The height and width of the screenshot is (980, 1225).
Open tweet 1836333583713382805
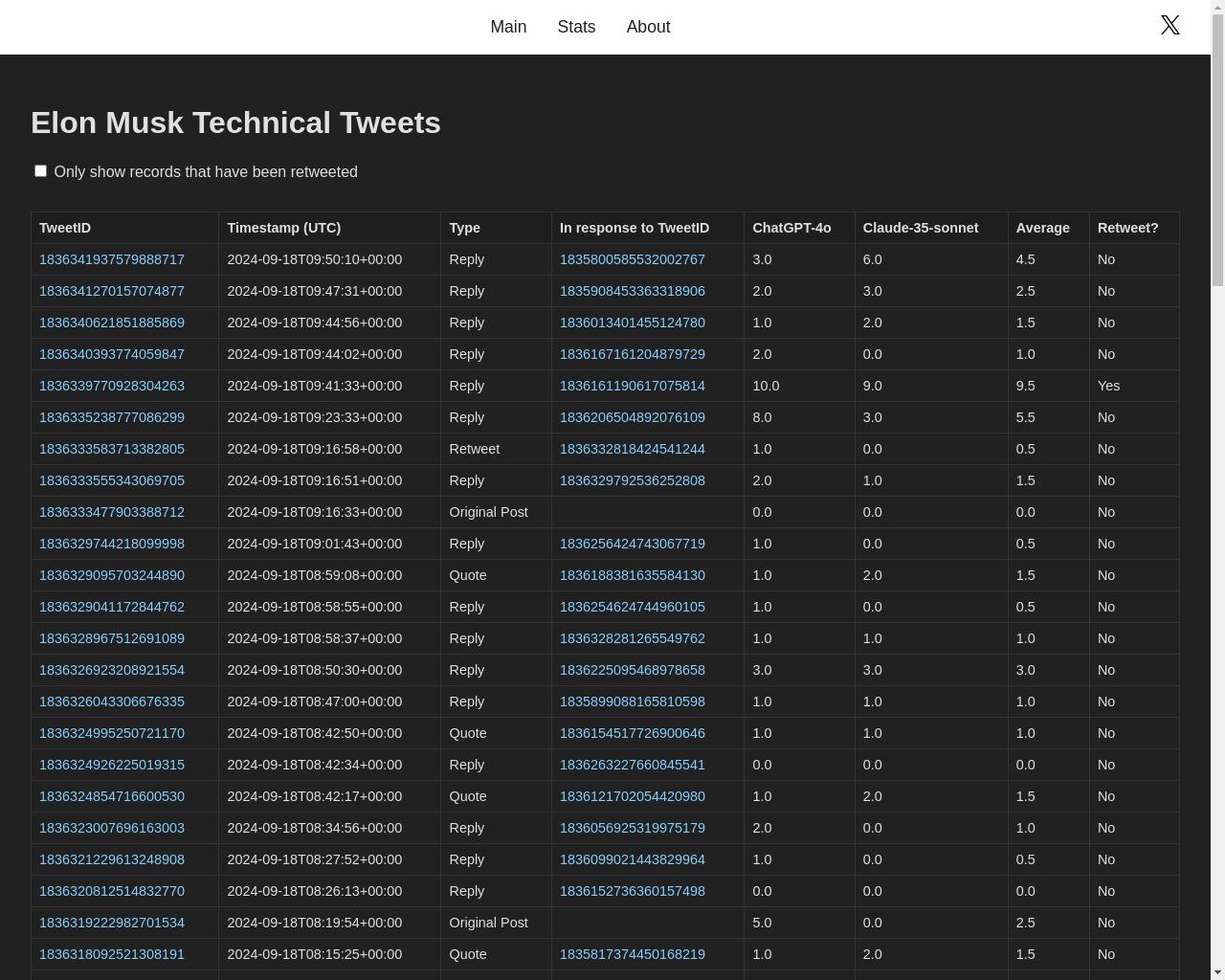(x=112, y=449)
